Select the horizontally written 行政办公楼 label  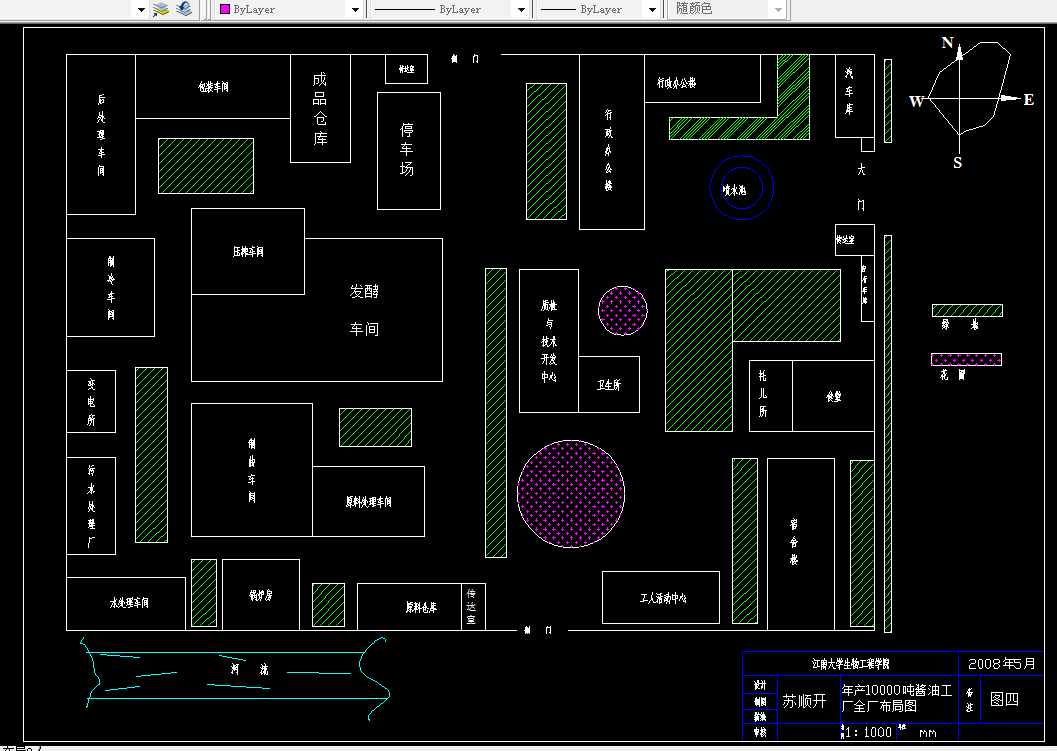click(676, 83)
